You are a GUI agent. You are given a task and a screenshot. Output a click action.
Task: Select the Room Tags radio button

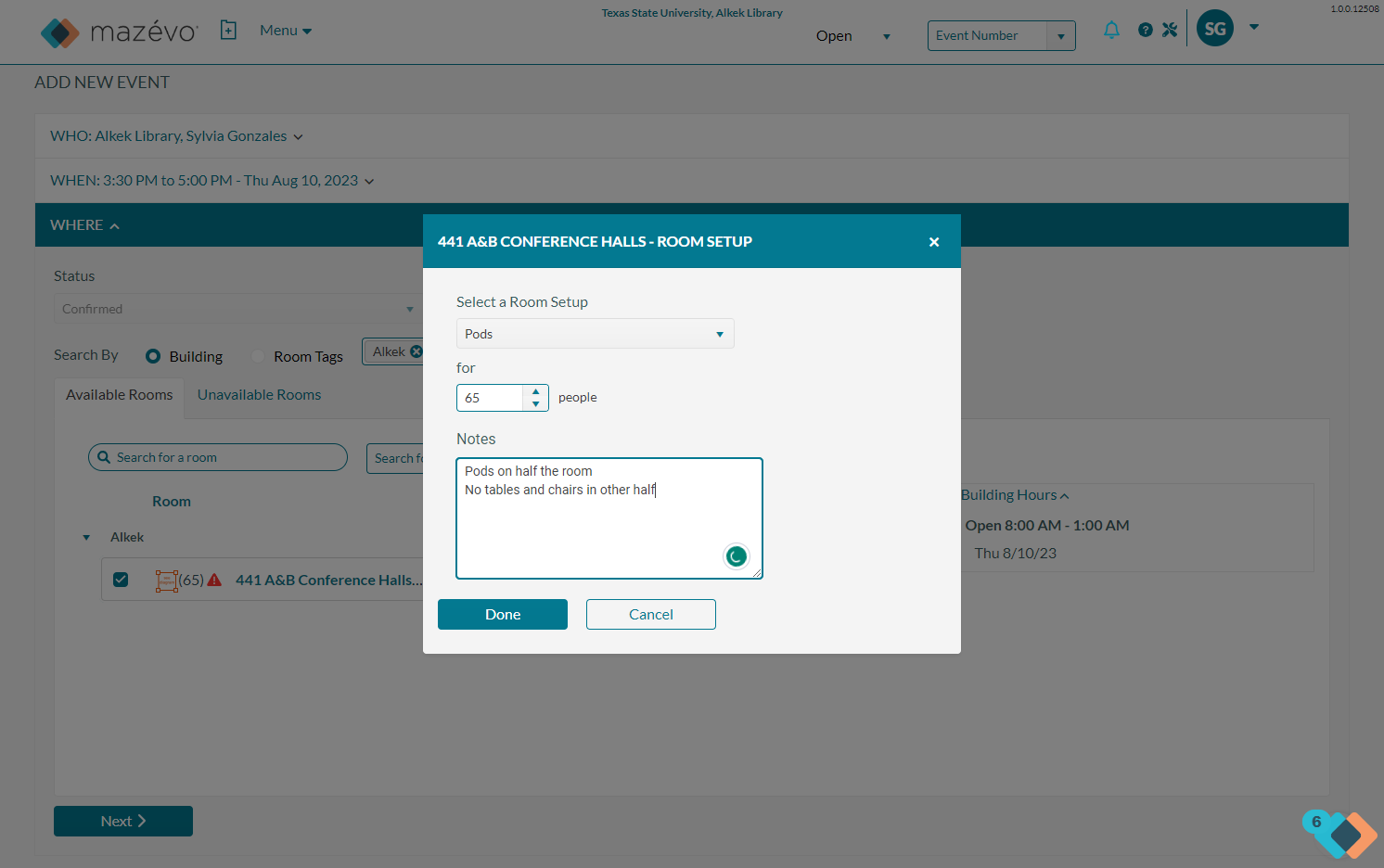click(258, 356)
